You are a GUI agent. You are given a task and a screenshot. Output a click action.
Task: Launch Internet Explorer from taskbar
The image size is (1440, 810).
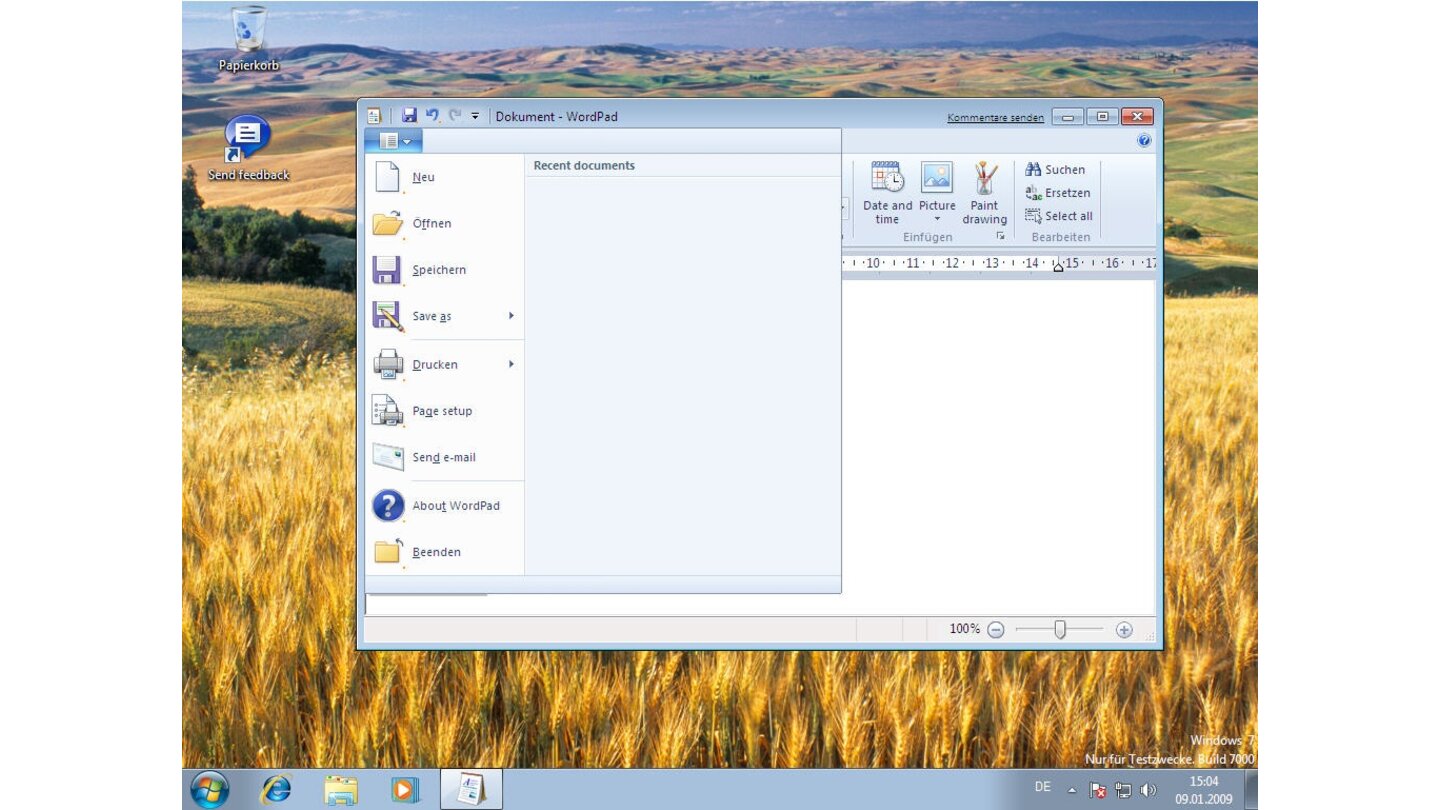275,790
